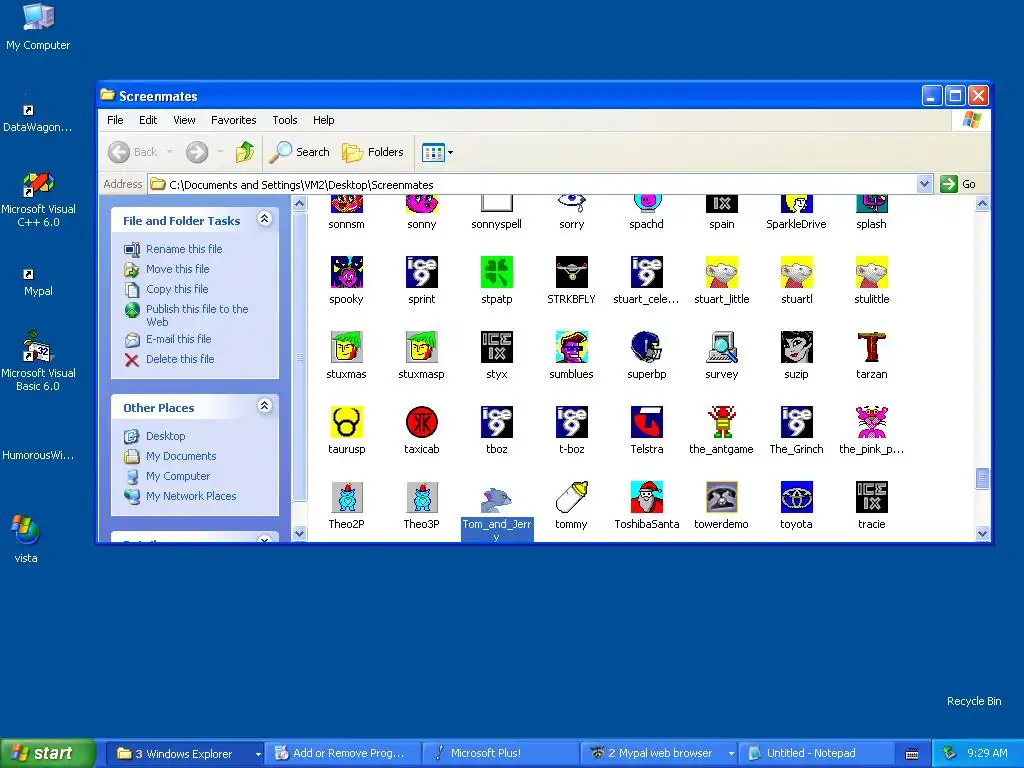Toggle the Folders pane button
This screenshot has height=768, width=1024.
[x=373, y=152]
